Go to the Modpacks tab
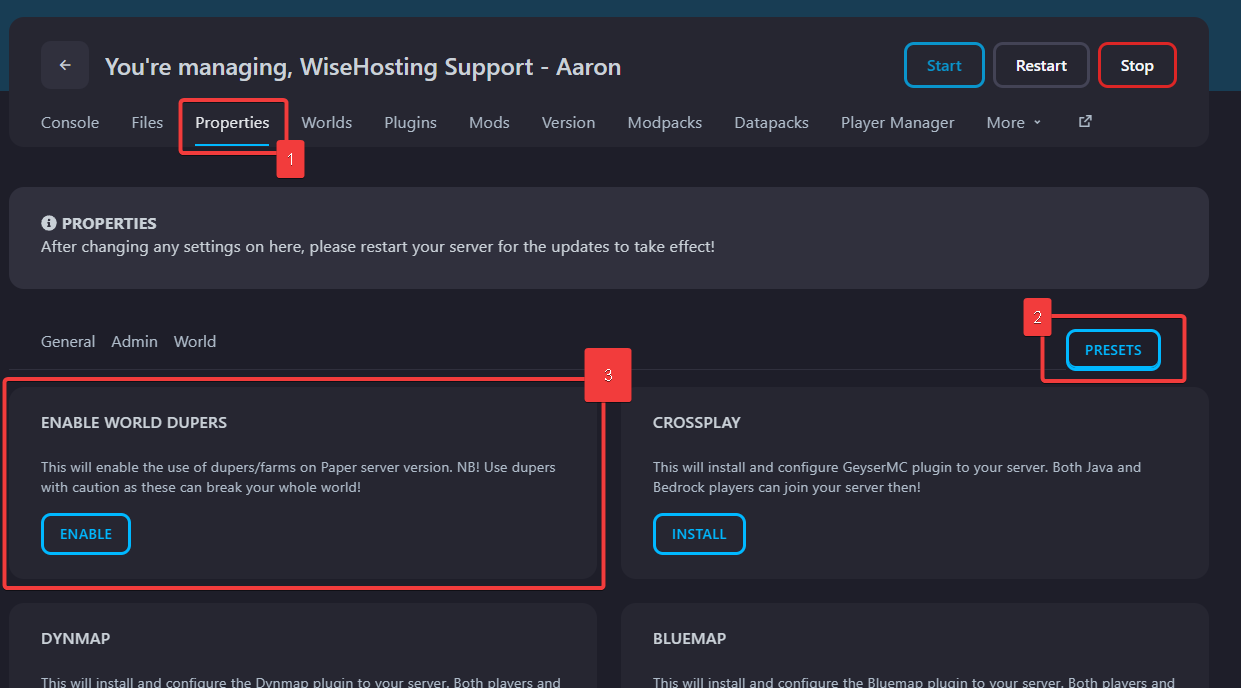Viewport: 1241px width, 688px height. click(665, 123)
